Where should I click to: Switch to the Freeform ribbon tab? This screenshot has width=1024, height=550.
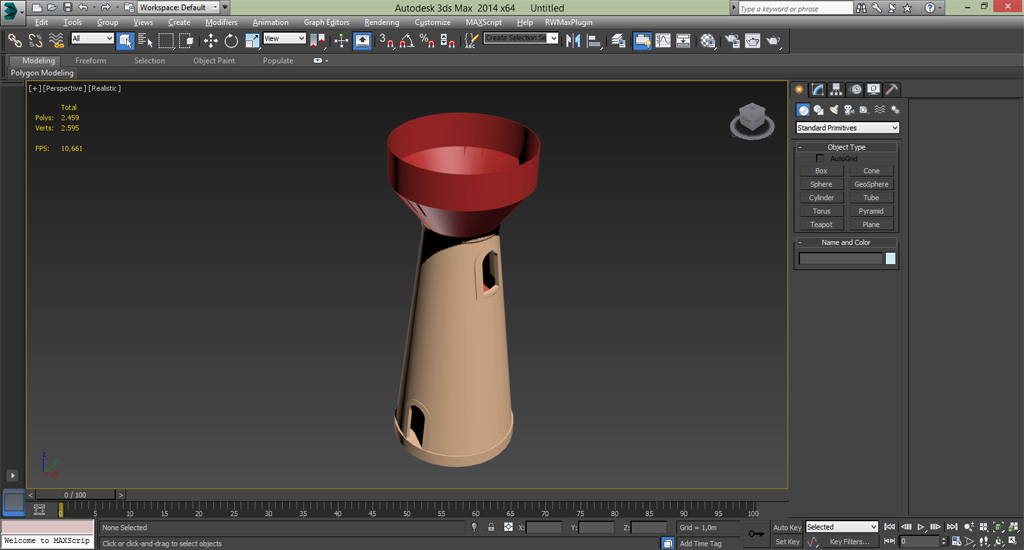pos(91,61)
